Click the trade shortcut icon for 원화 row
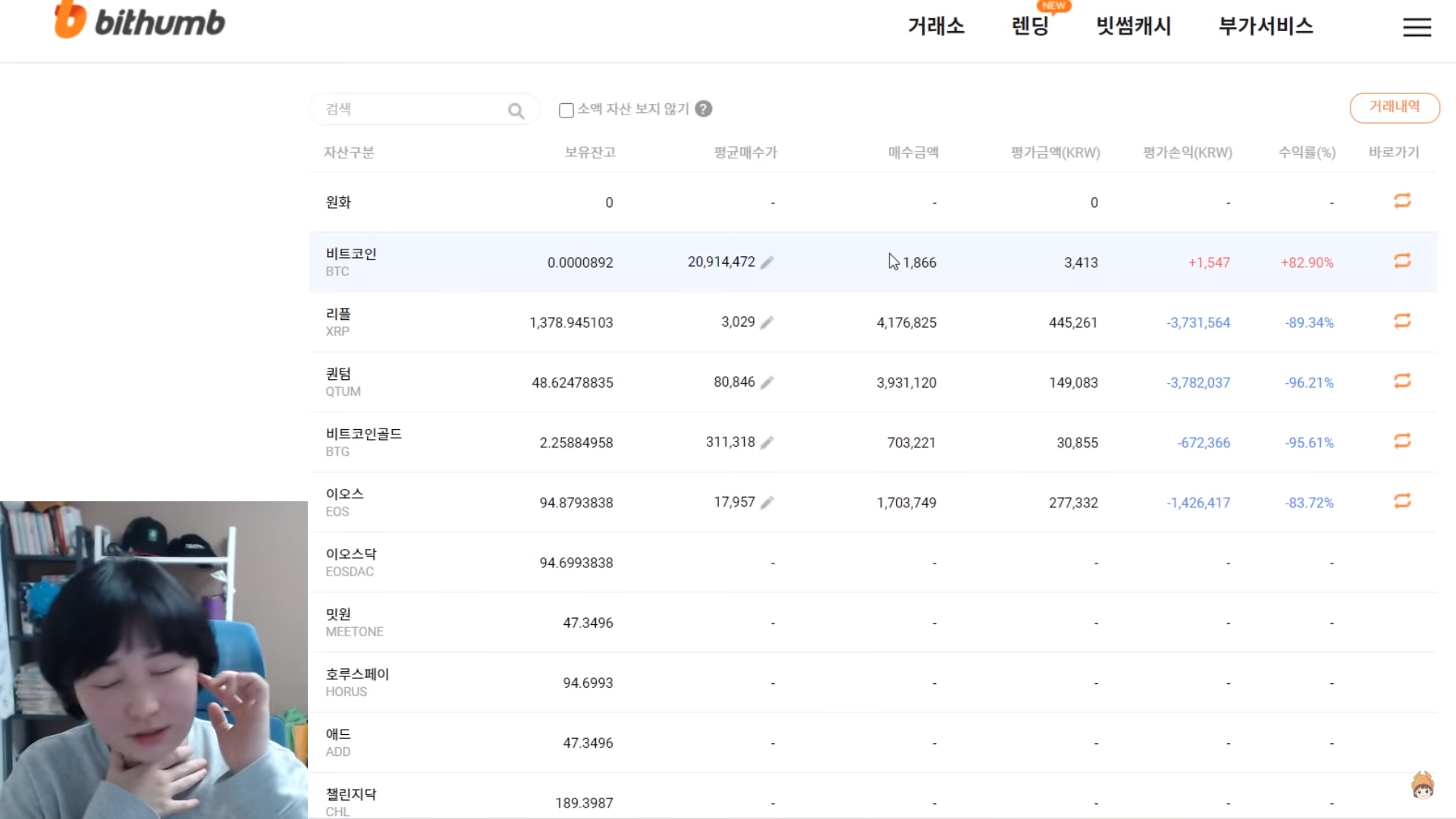The width and height of the screenshot is (1456, 819). click(x=1402, y=201)
